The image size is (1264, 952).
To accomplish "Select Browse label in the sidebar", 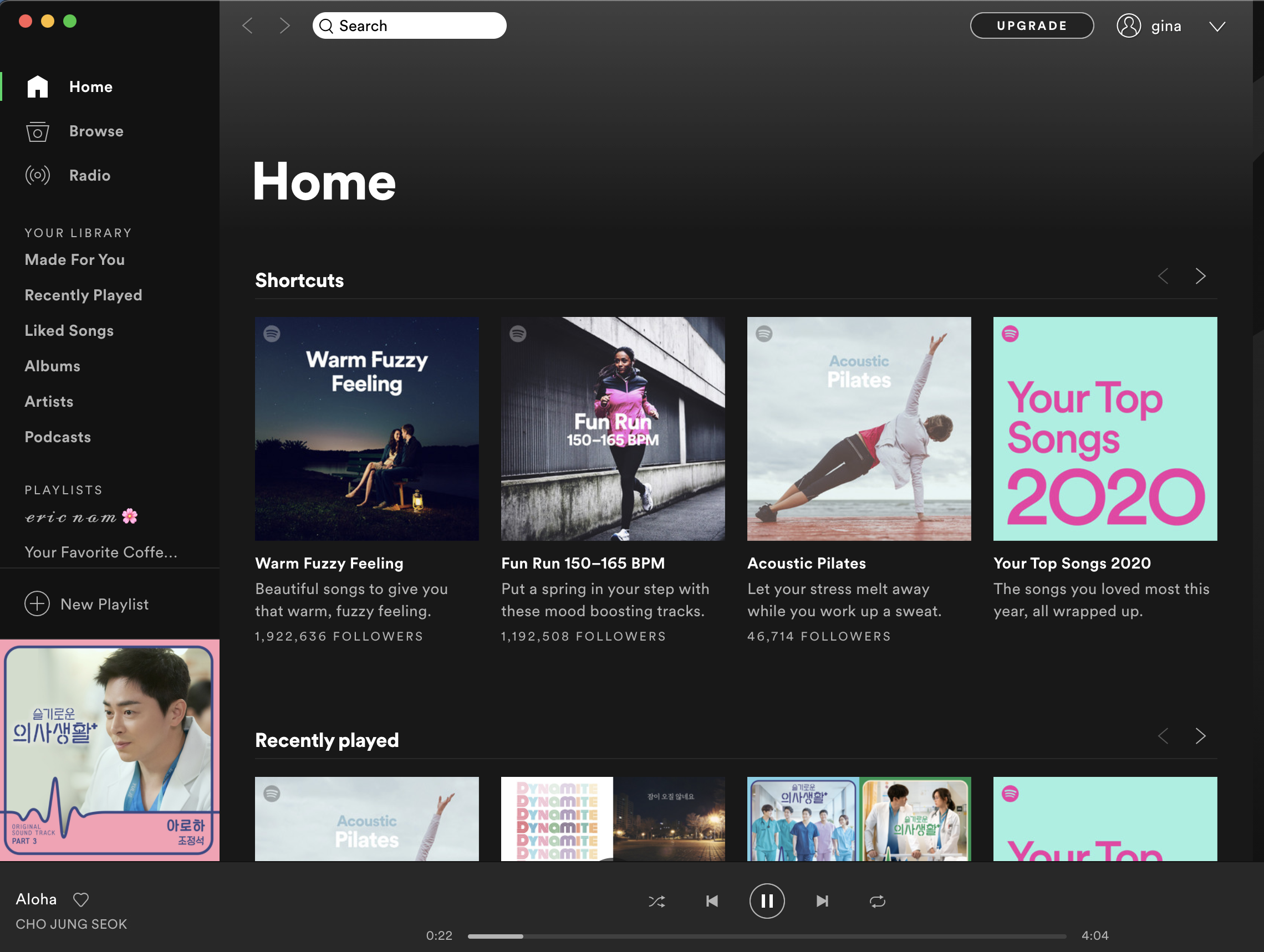I will 96,131.
